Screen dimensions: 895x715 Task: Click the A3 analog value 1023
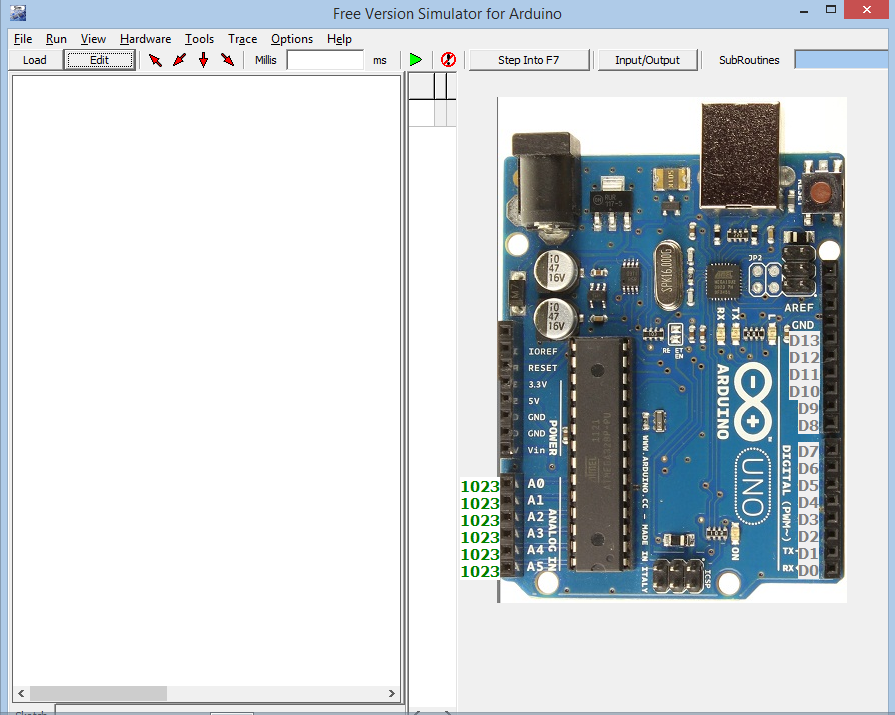pyautogui.click(x=479, y=538)
